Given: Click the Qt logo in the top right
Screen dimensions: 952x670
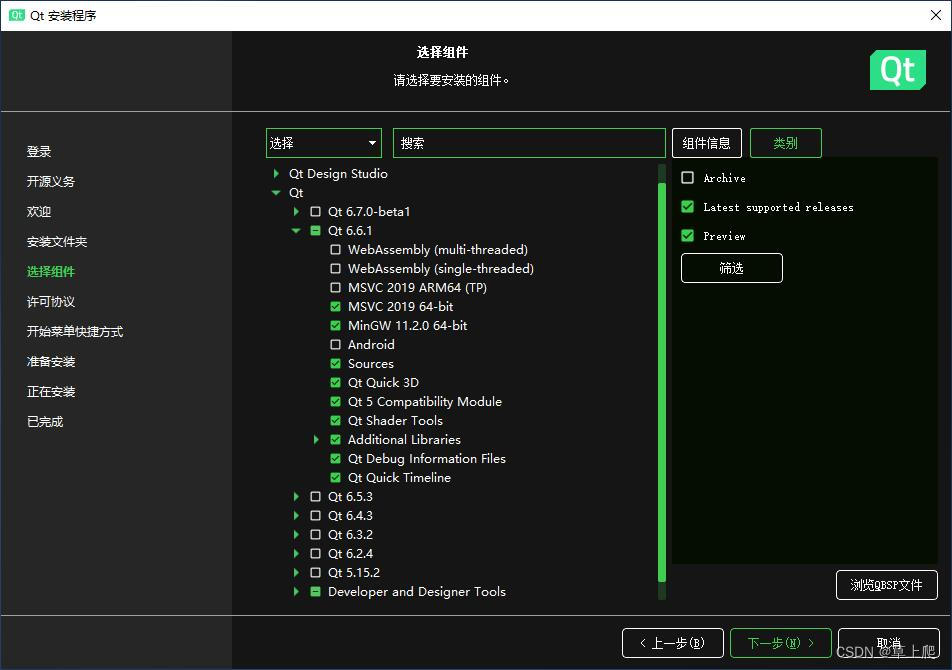Looking at the screenshot, I should (x=897, y=70).
